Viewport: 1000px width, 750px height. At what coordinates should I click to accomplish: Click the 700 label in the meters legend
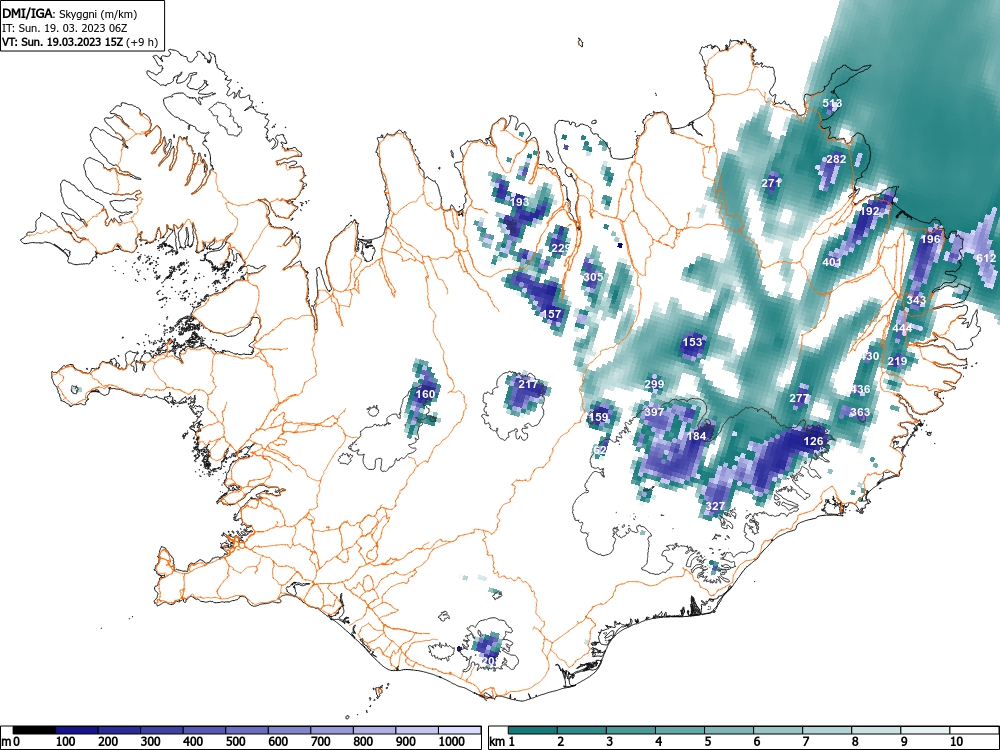pyautogui.click(x=320, y=742)
